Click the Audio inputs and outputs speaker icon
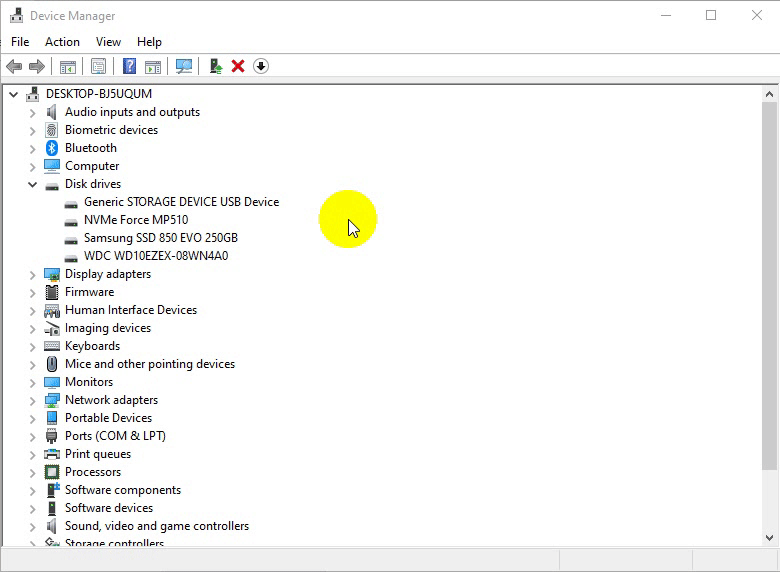Screen dimensions: 780x572 point(51,112)
